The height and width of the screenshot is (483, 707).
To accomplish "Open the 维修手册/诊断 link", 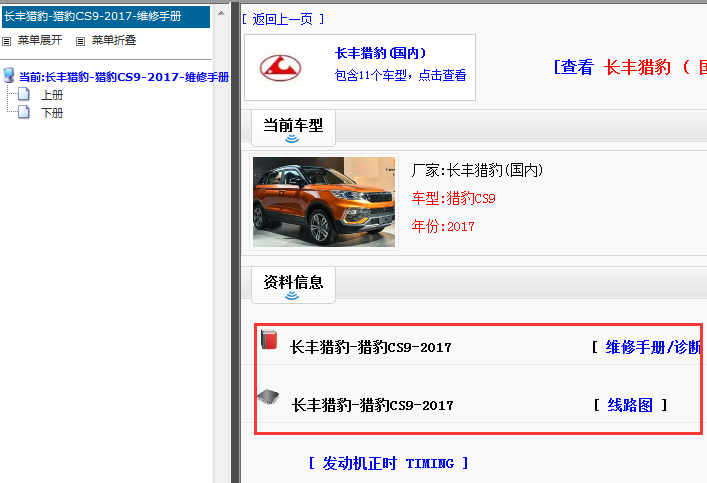I will [653, 347].
